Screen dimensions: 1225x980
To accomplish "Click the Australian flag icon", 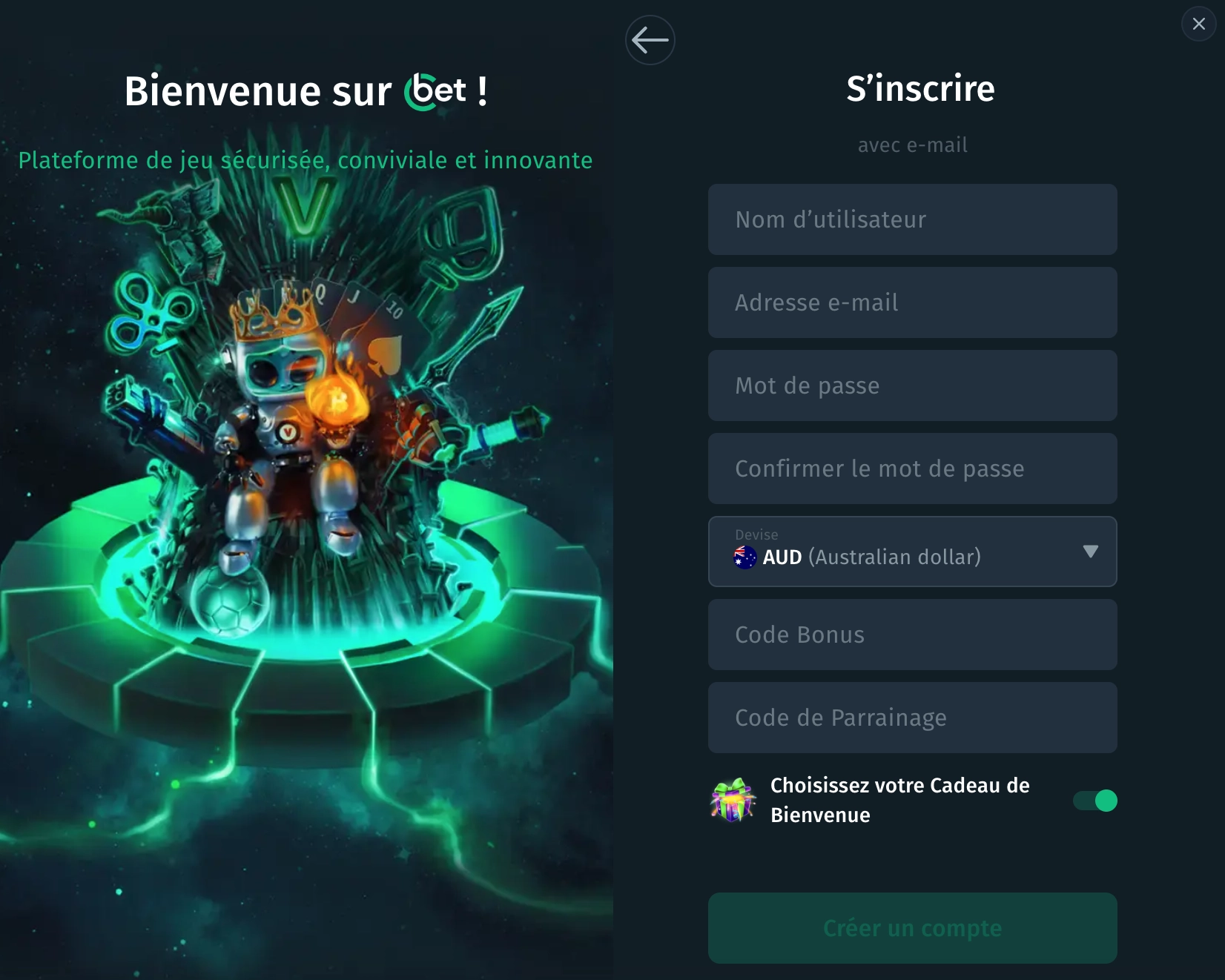I will (x=744, y=557).
